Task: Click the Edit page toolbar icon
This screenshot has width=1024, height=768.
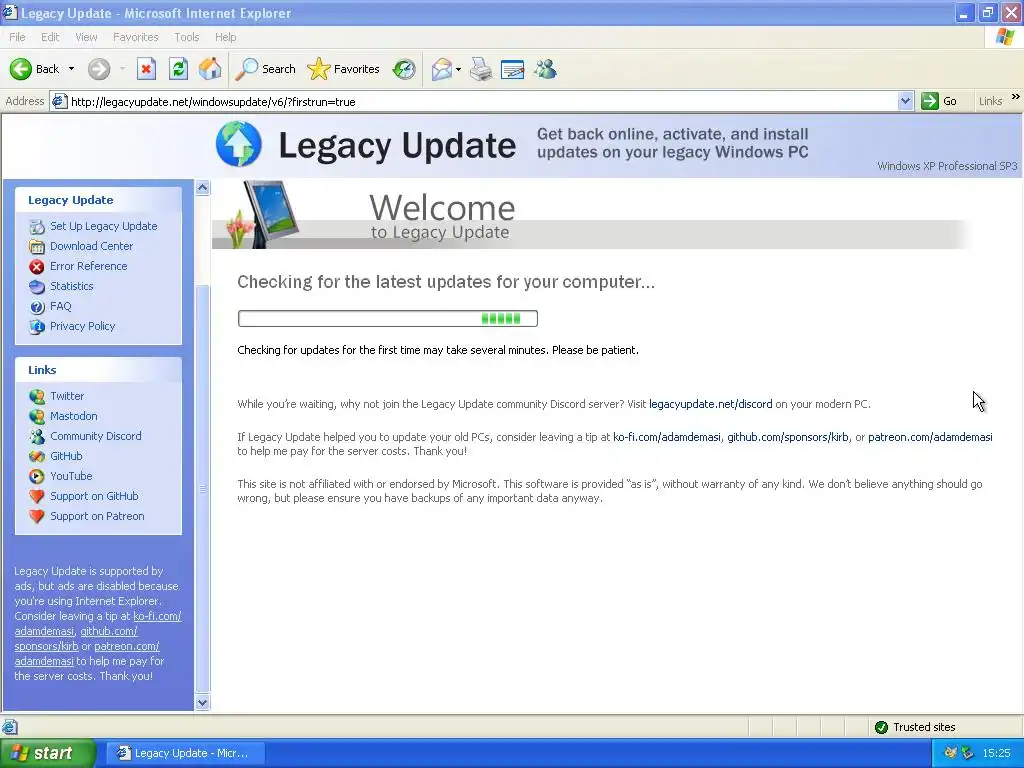Action: pos(513,69)
